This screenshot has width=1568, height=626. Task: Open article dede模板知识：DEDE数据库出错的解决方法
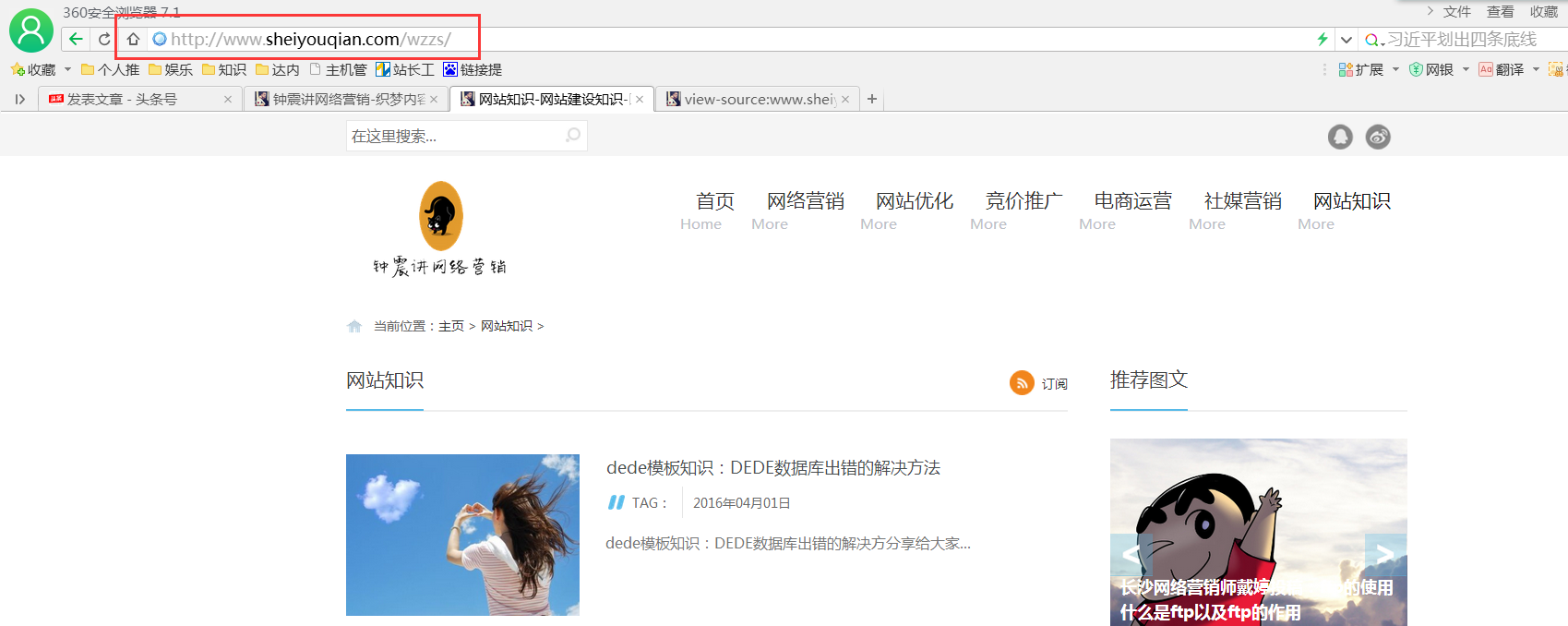coord(773,468)
